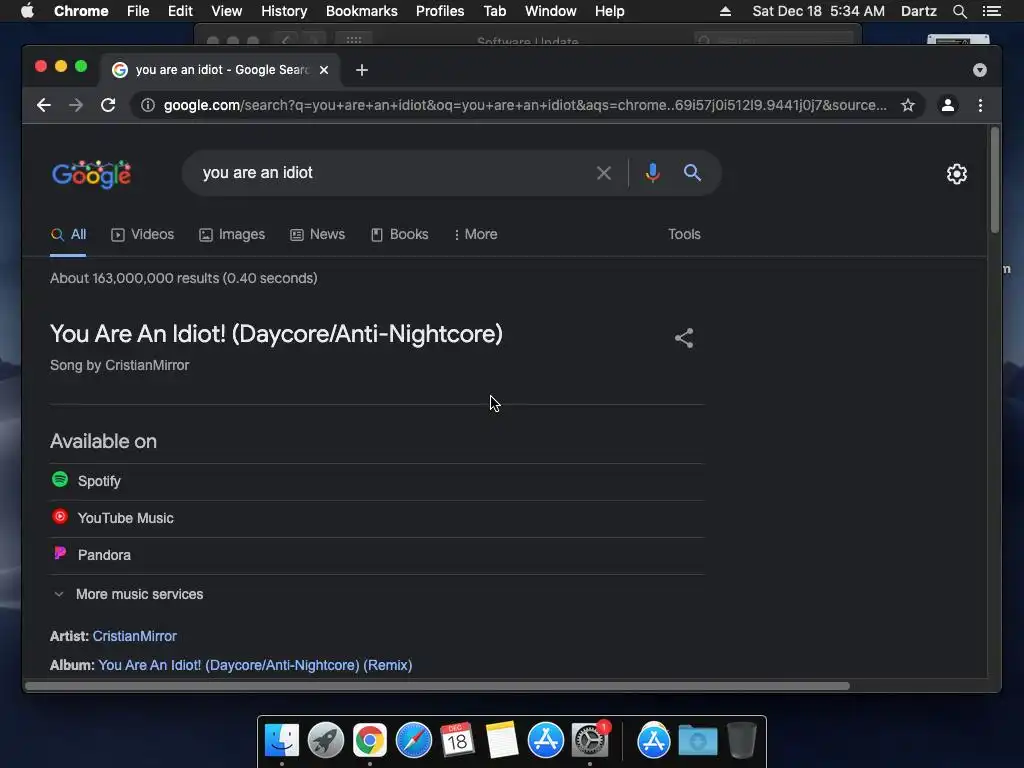1024x768 pixels.
Task: Open the History menu
Action: (284, 11)
